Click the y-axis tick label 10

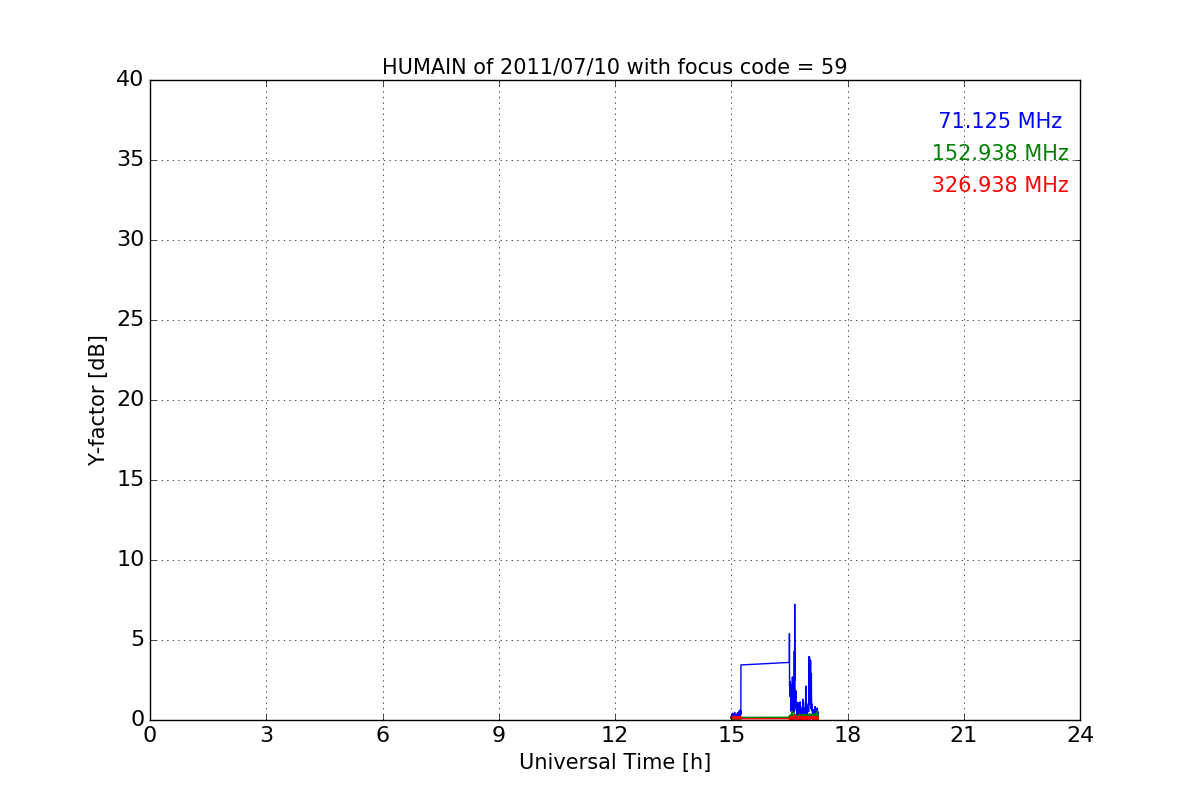point(130,560)
